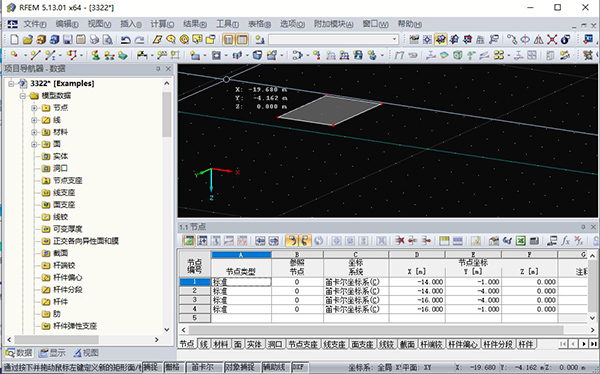This screenshot has height=374, width=600.
Task: Toggle 笛卡尔 in the status bar
Action: 203,367
